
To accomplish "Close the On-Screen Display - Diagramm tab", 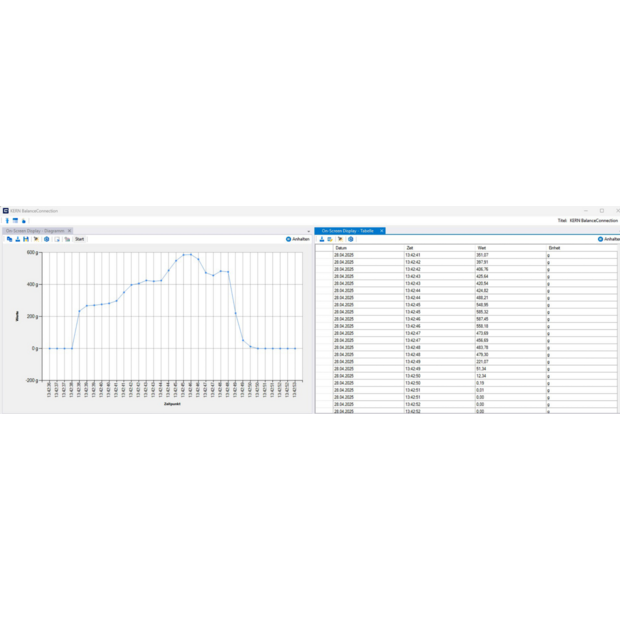I will [x=69, y=230].
